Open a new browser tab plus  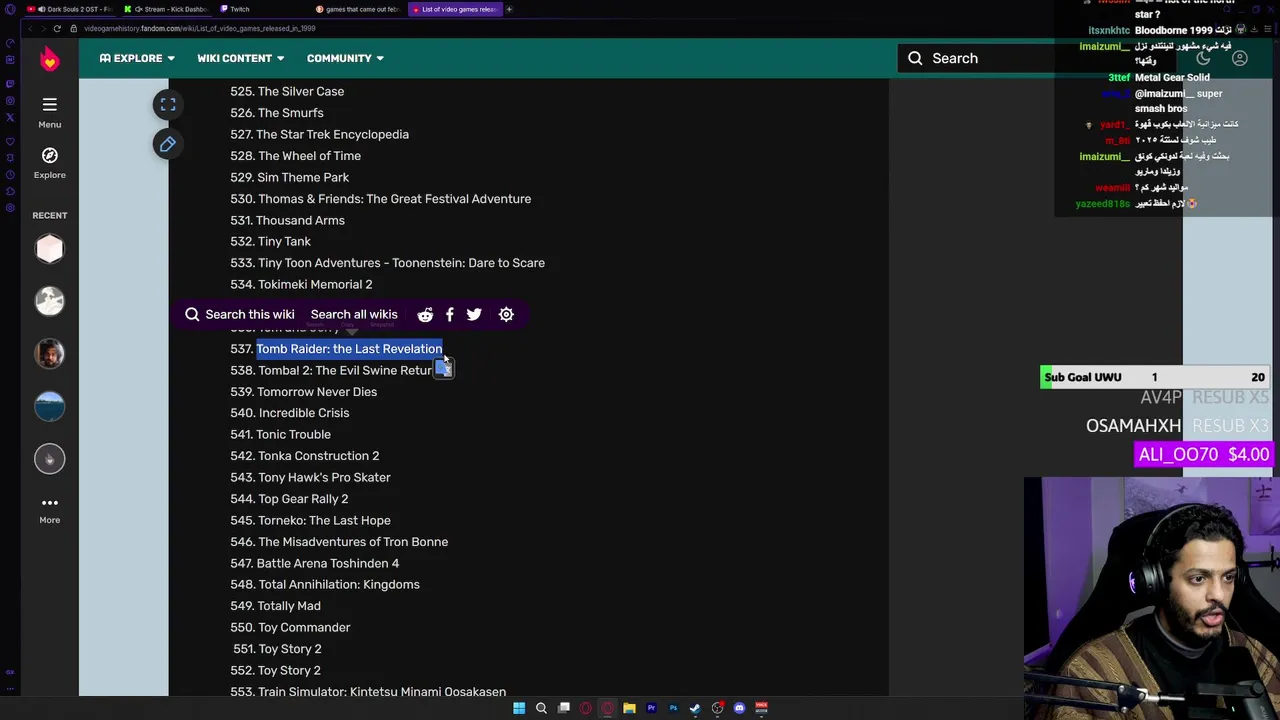pyautogui.click(x=509, y=9)
